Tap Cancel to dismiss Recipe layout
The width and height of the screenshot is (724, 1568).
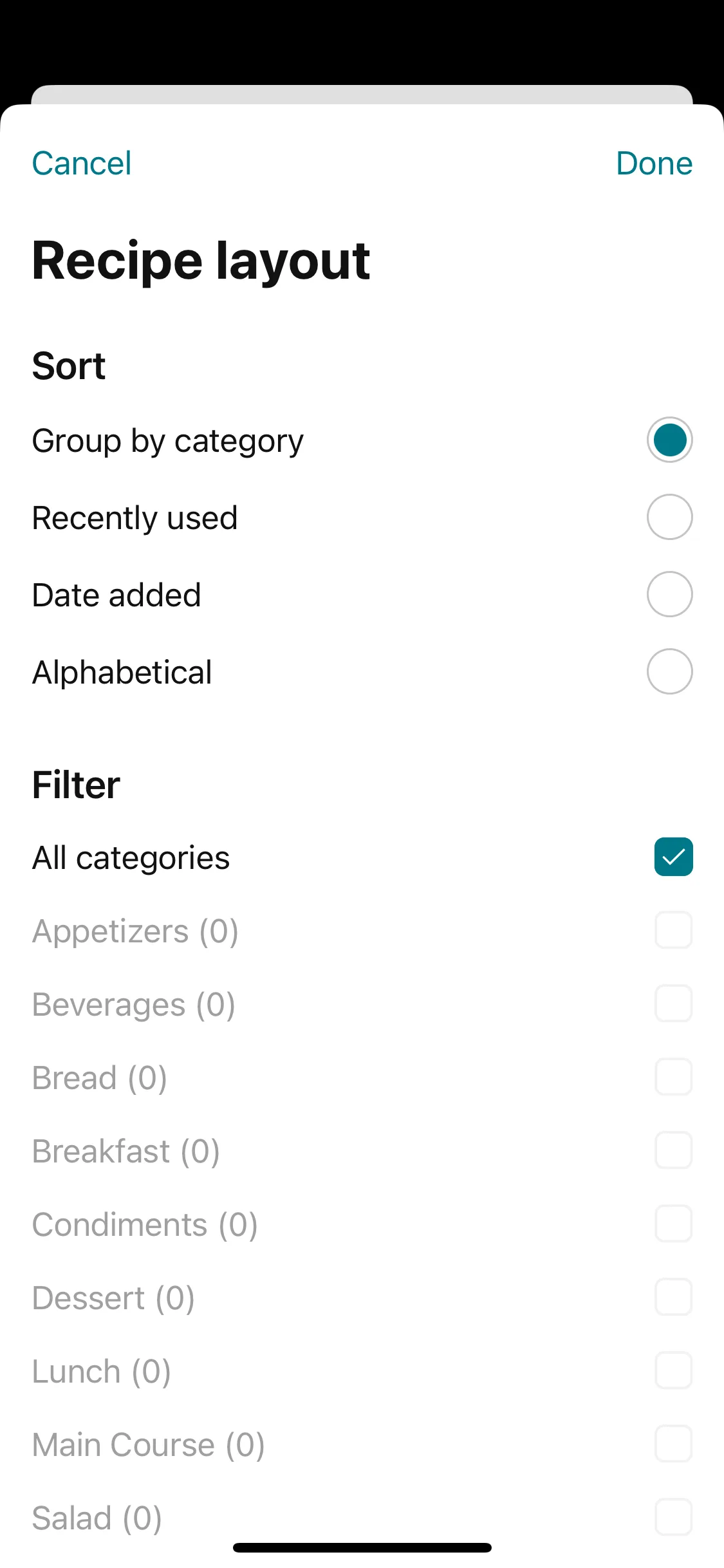(82, 163)
